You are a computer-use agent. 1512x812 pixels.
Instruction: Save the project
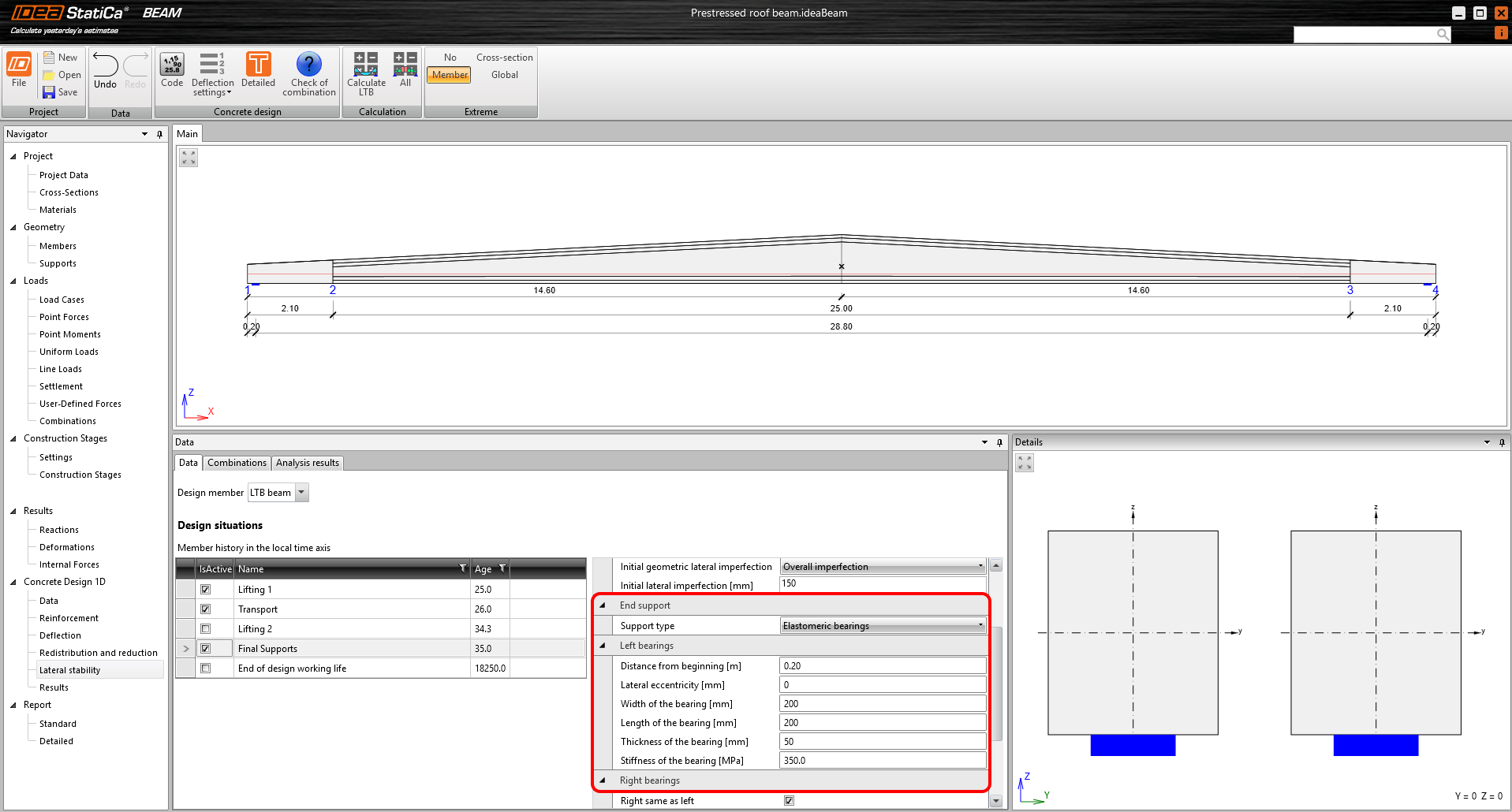(x=61, y=91)
